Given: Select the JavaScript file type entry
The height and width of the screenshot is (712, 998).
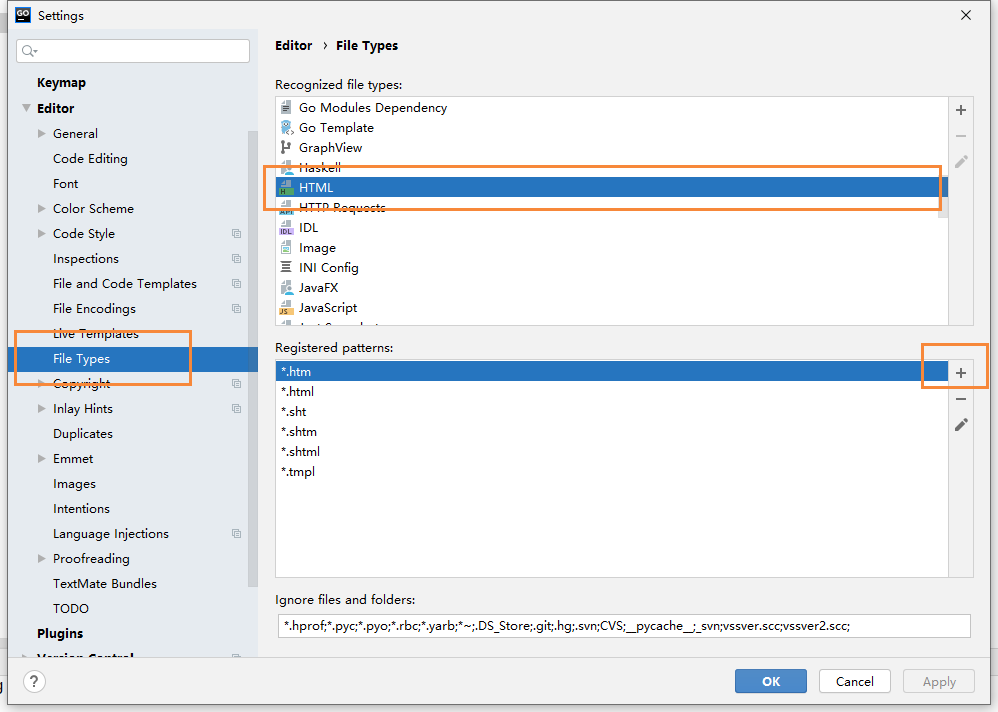Looking at the screenshot, I should coord(328,308).
